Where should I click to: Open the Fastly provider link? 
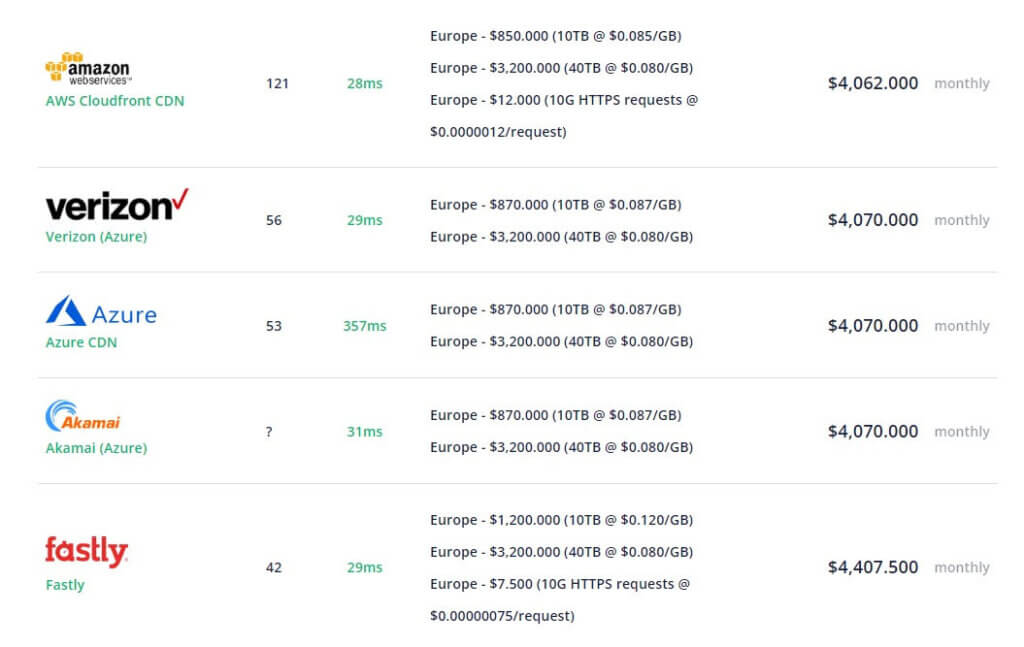click(65, 585)
